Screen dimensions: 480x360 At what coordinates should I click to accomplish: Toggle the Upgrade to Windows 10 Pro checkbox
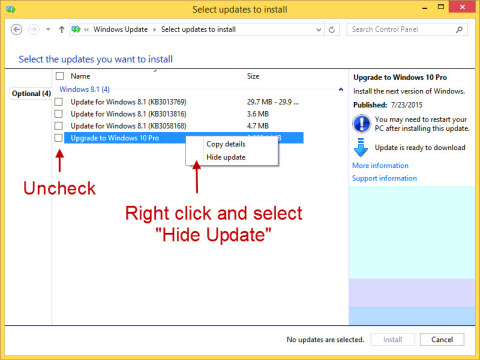click(x=58, y=138)
